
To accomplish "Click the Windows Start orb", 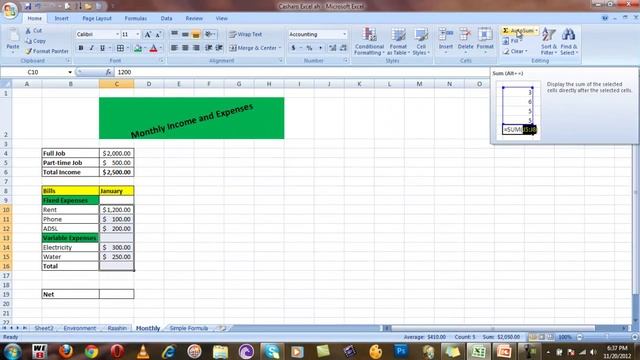I will click(x=12, y=351).
